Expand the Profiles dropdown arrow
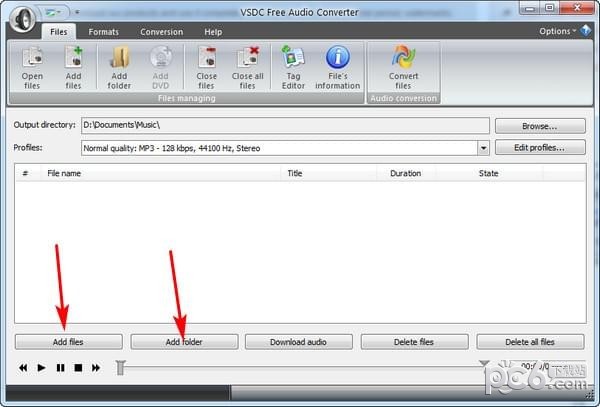600x407 pixels. pos(483,148)
